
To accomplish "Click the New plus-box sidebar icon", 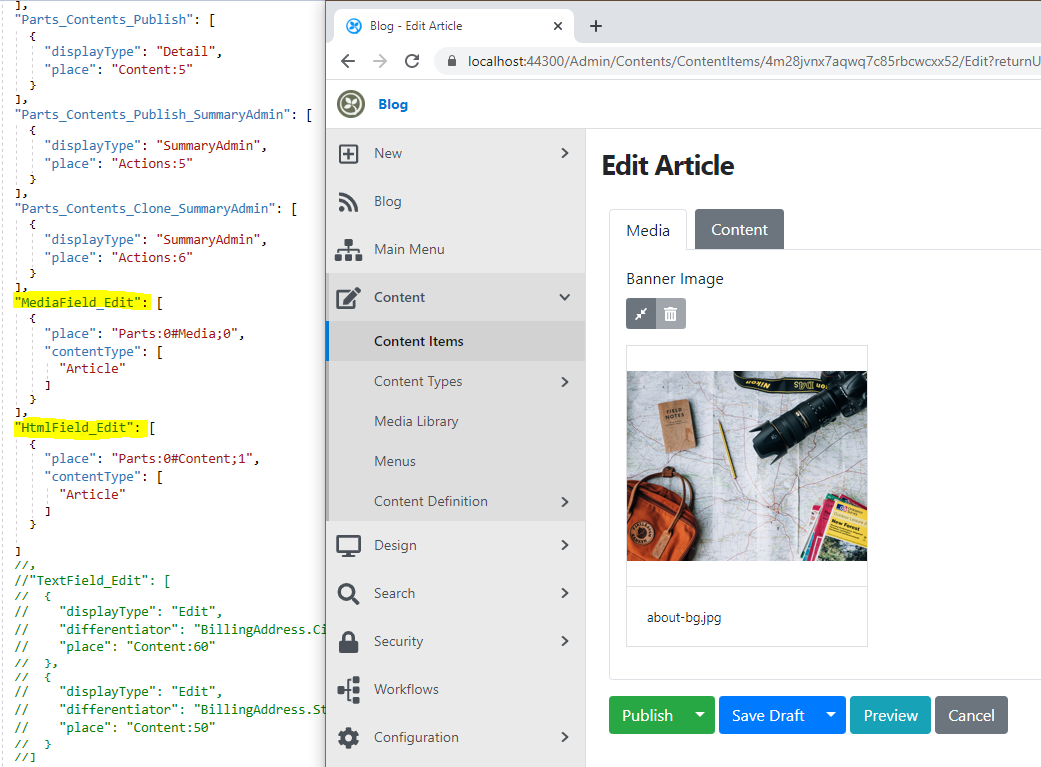I will [349, 153].
